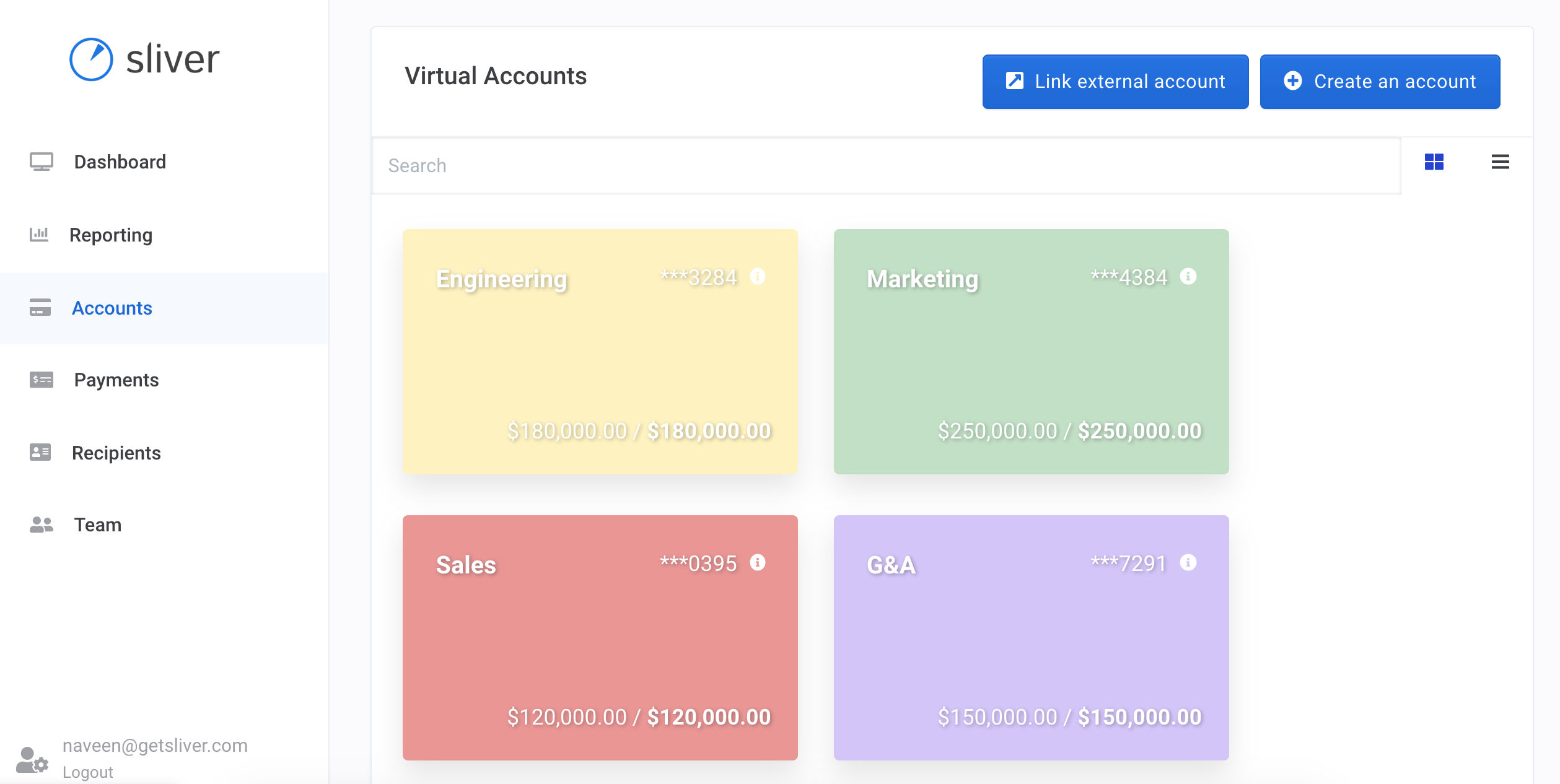Click the Accounts credit card icon

pyautogui.click(x=40, y=307)
